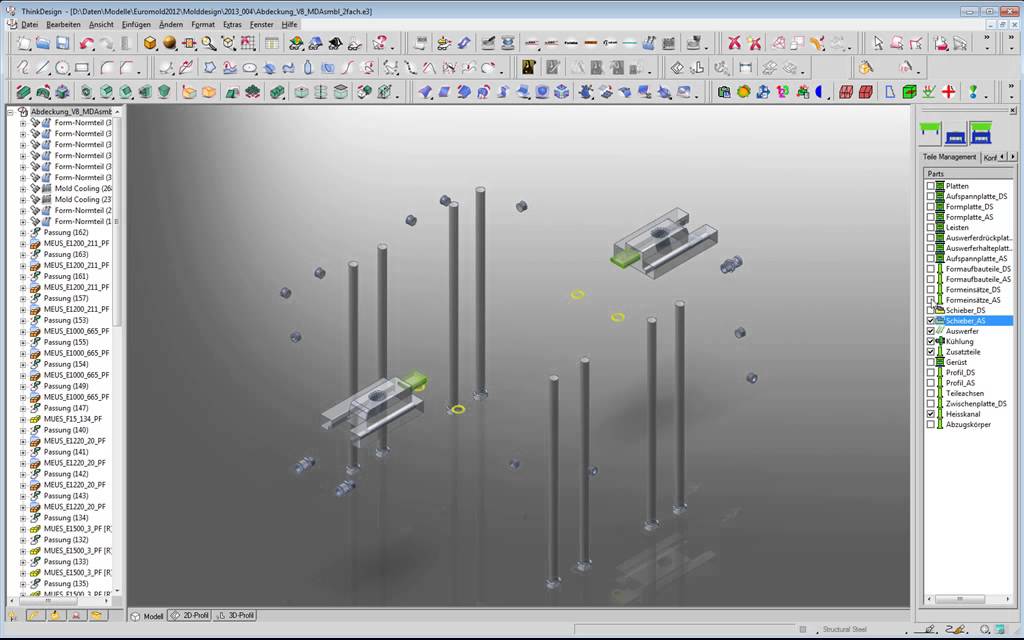
Task: Check the Gerüst checkbox
Action: 931,362
